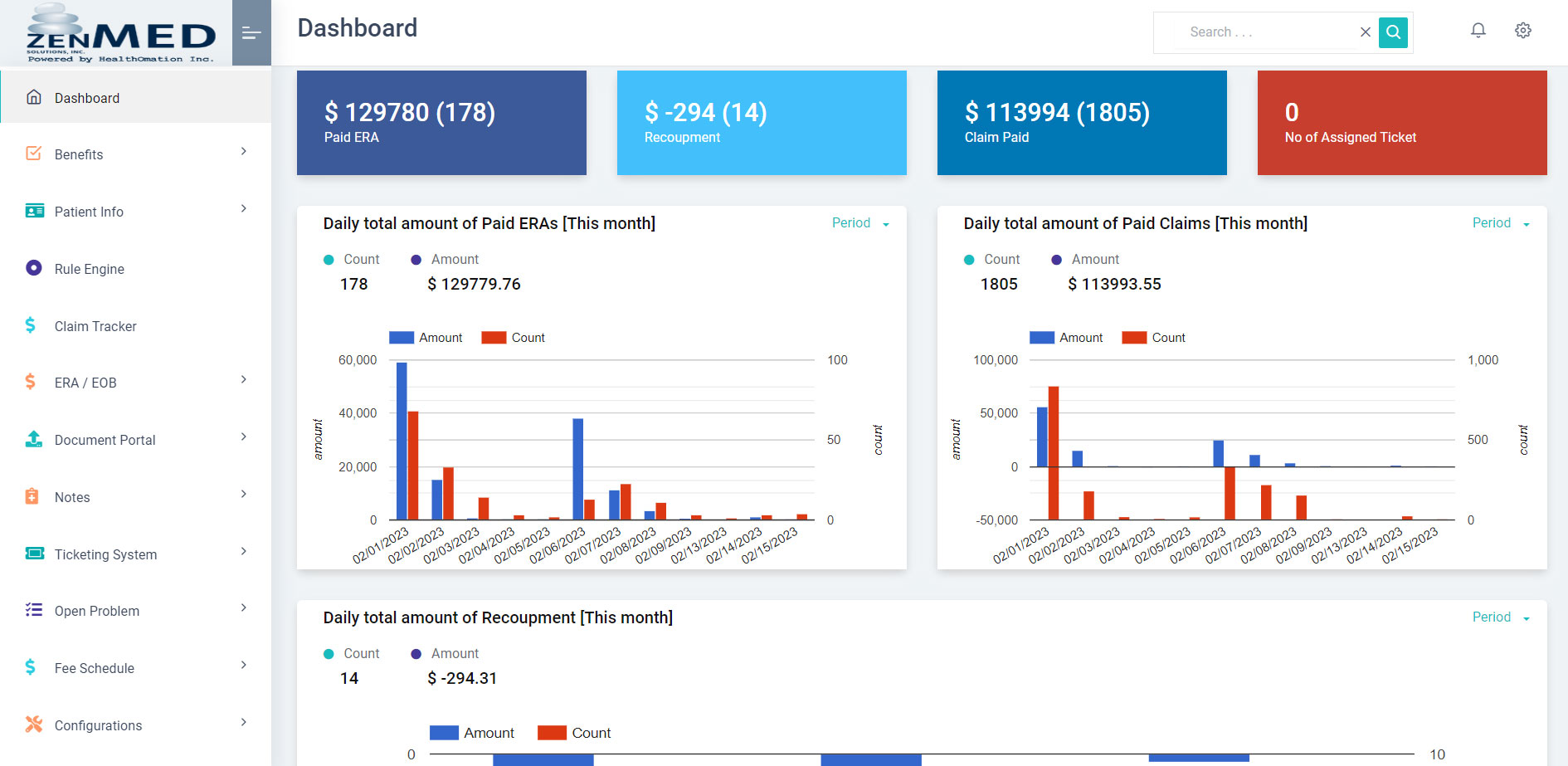Open Claim Tracker menu item
This screenshot has width=1568, height=766.
[x=135, y=326]
